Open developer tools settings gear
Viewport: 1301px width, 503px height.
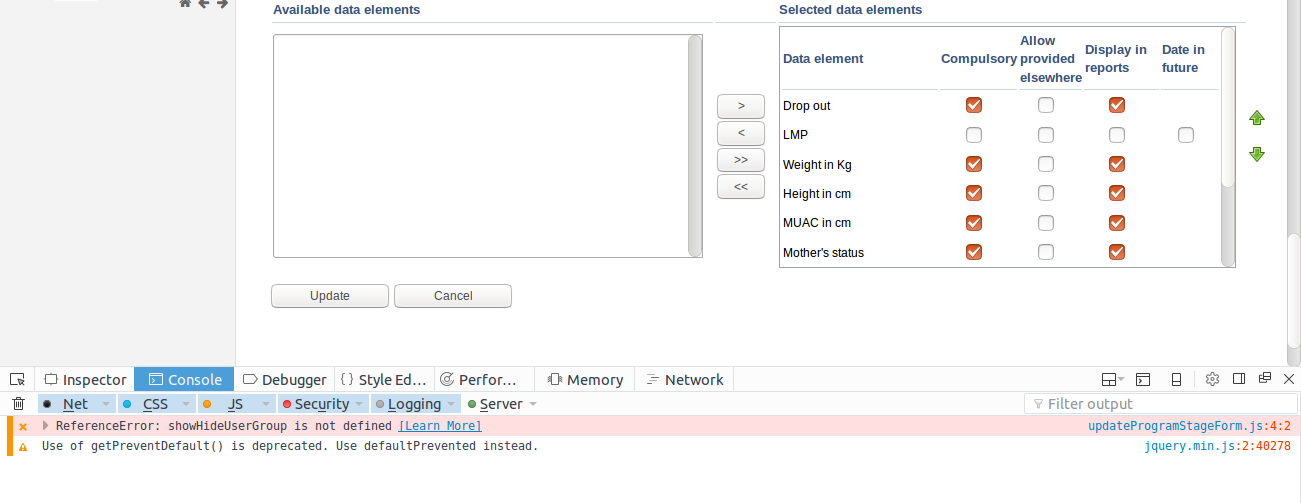(x=1212, y=379)
